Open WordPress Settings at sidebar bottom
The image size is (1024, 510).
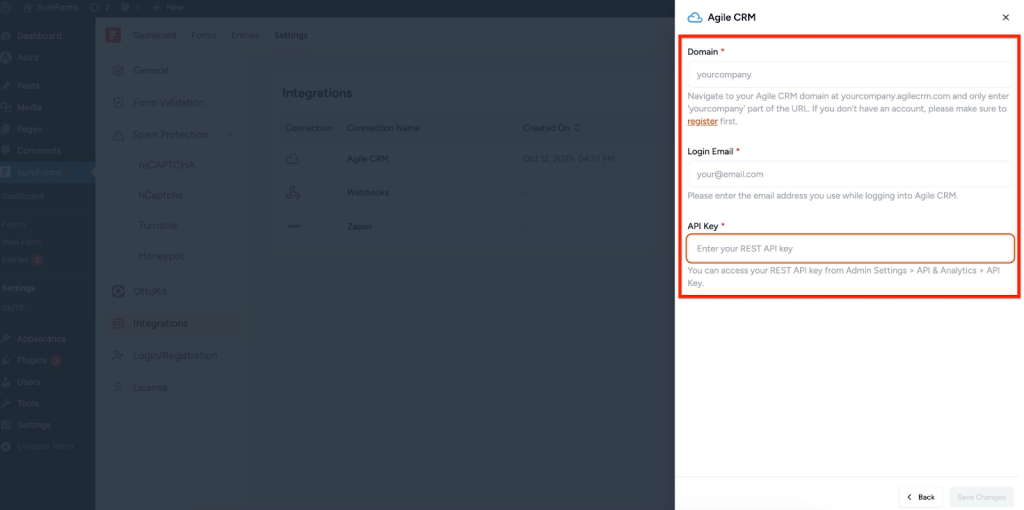[34, 425]
